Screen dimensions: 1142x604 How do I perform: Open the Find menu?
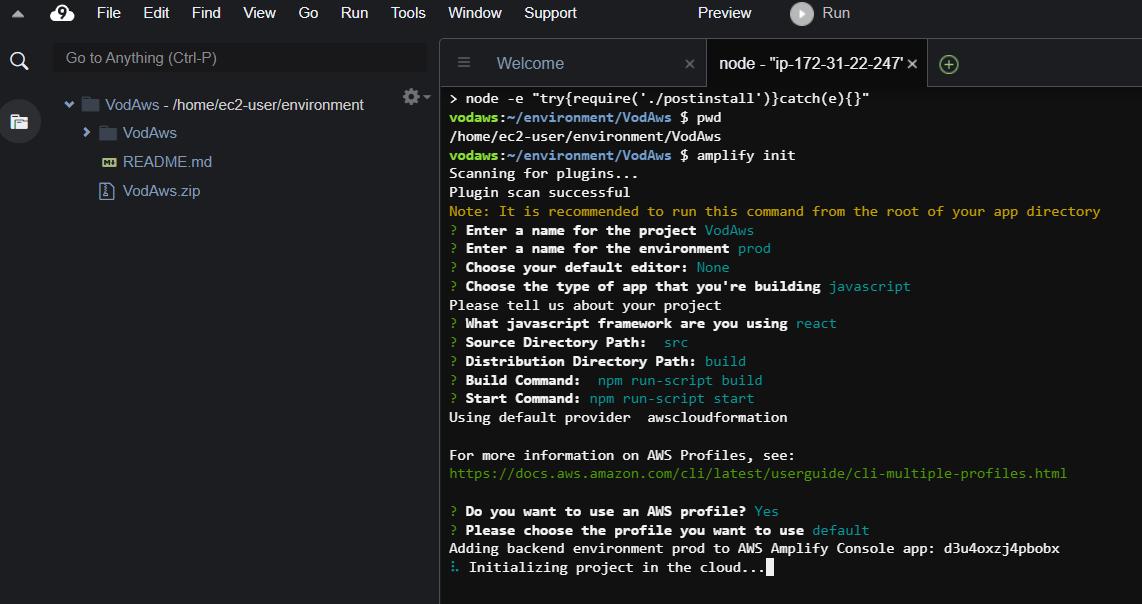point(206,13)
